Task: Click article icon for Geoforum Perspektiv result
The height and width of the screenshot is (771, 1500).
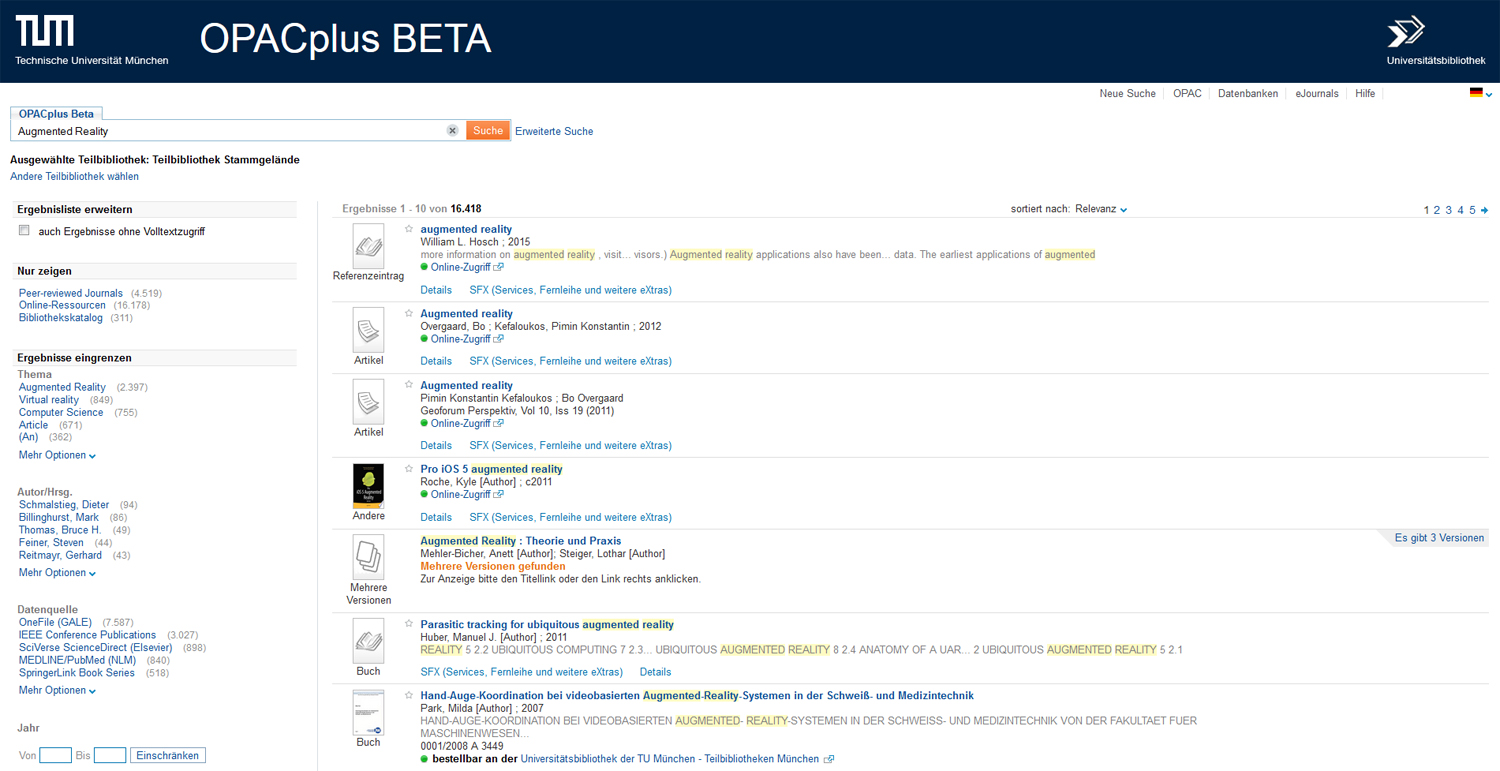Action: (368, 401)
